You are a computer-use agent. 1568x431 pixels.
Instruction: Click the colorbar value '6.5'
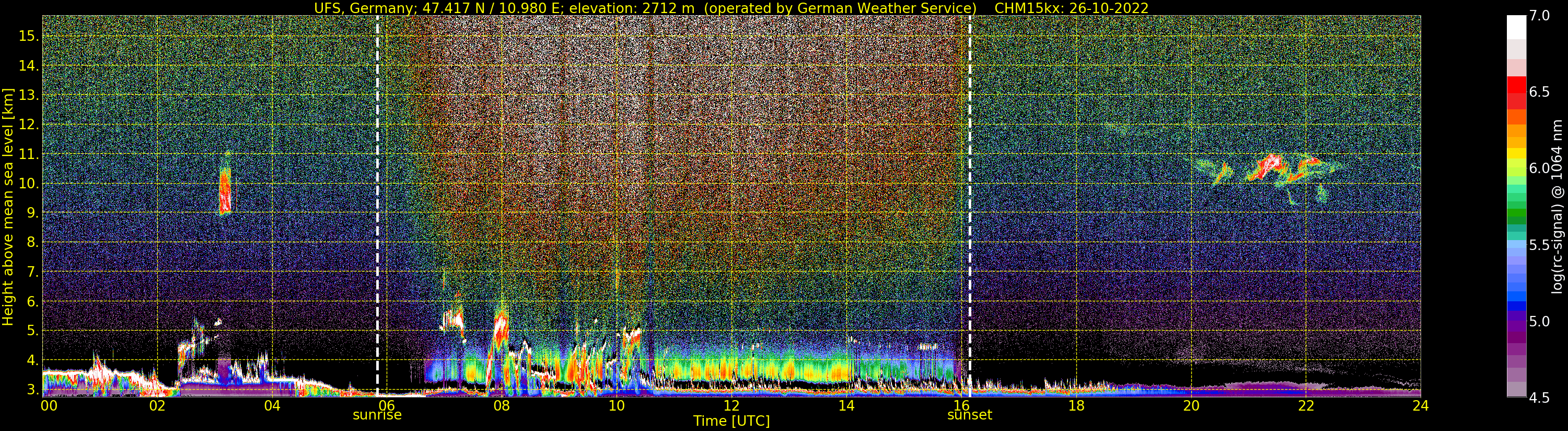(1539, 92)
